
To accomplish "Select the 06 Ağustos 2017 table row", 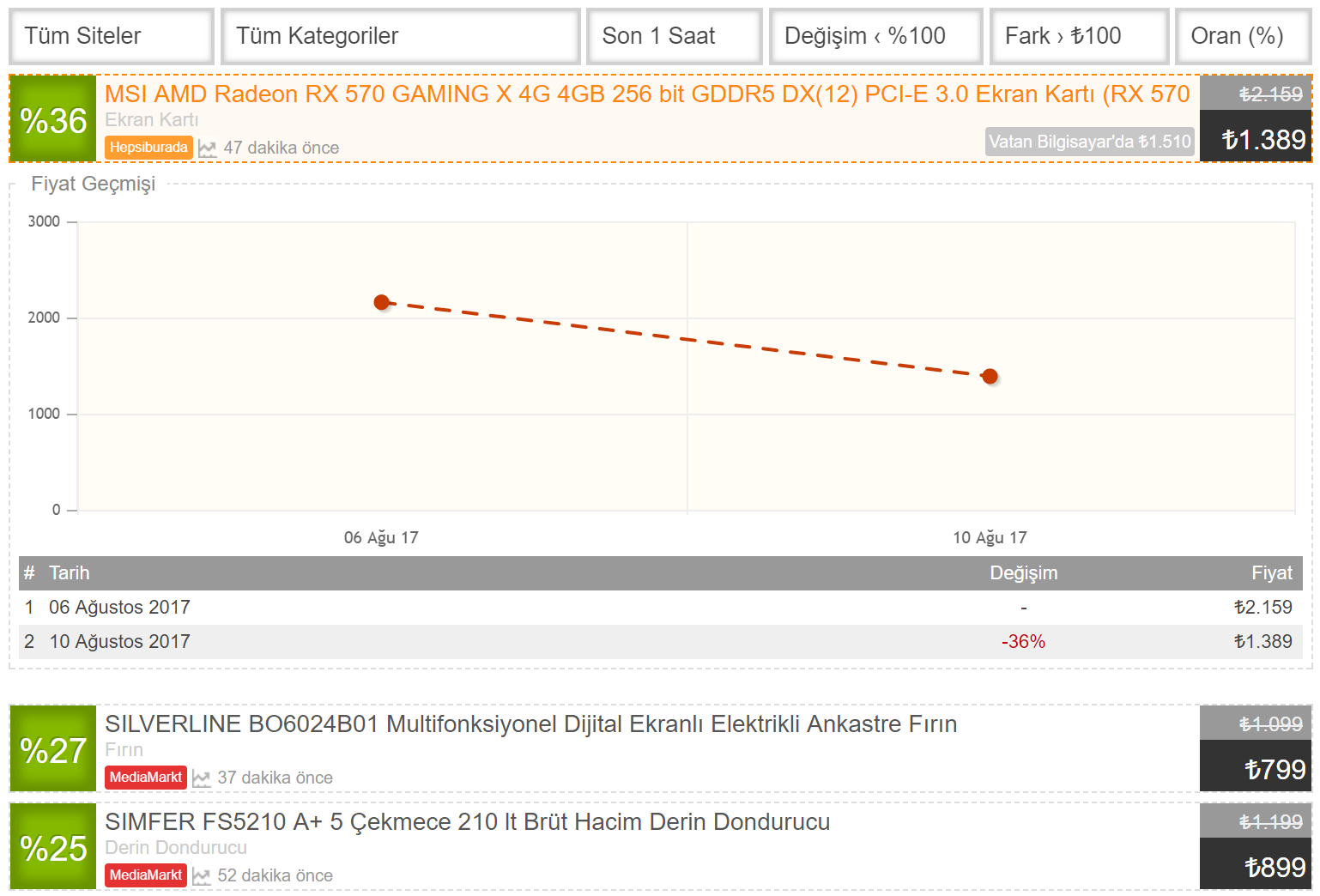I will tap(661, 608).
